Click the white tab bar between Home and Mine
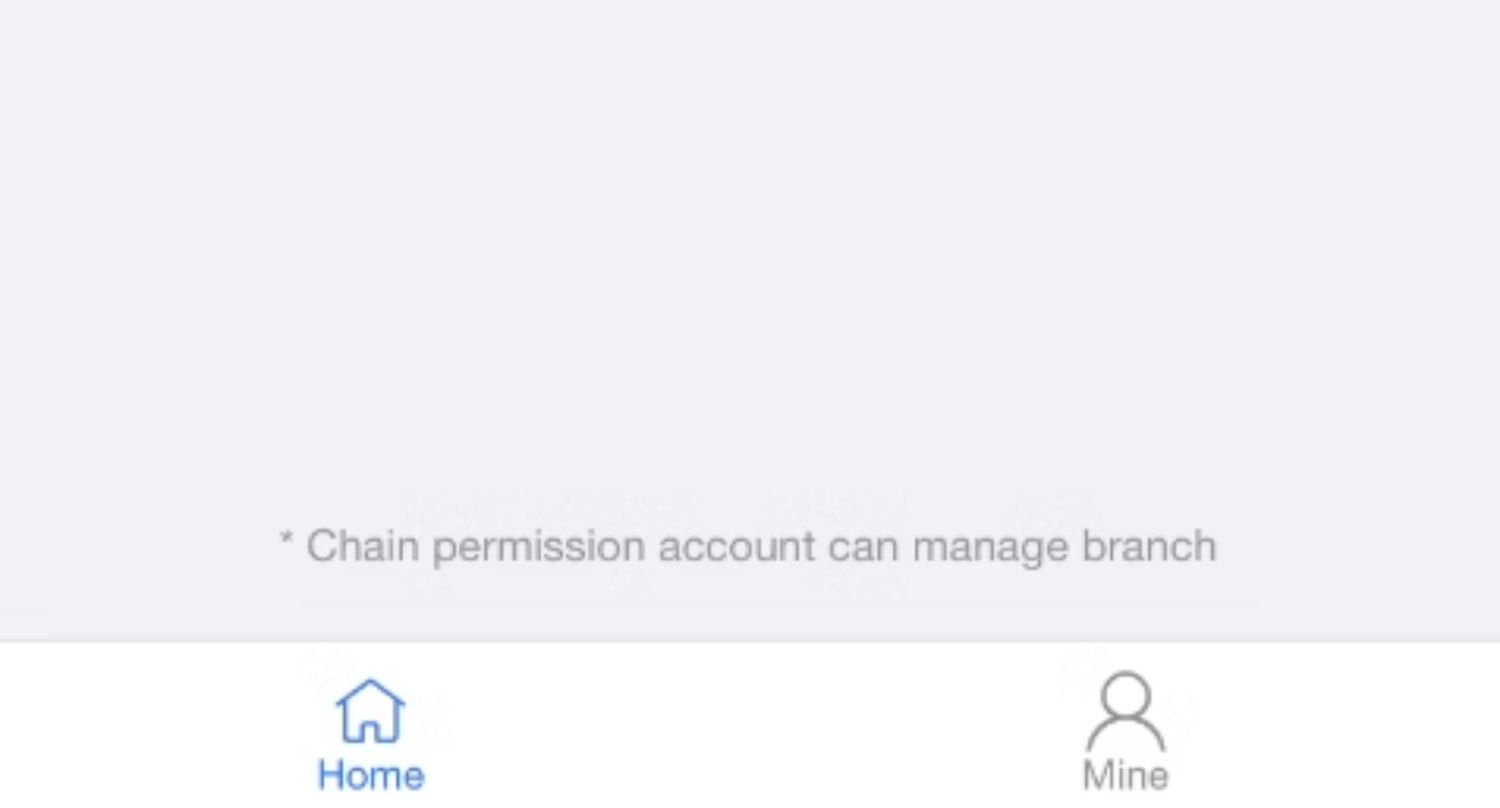 [x=750, y=727]
